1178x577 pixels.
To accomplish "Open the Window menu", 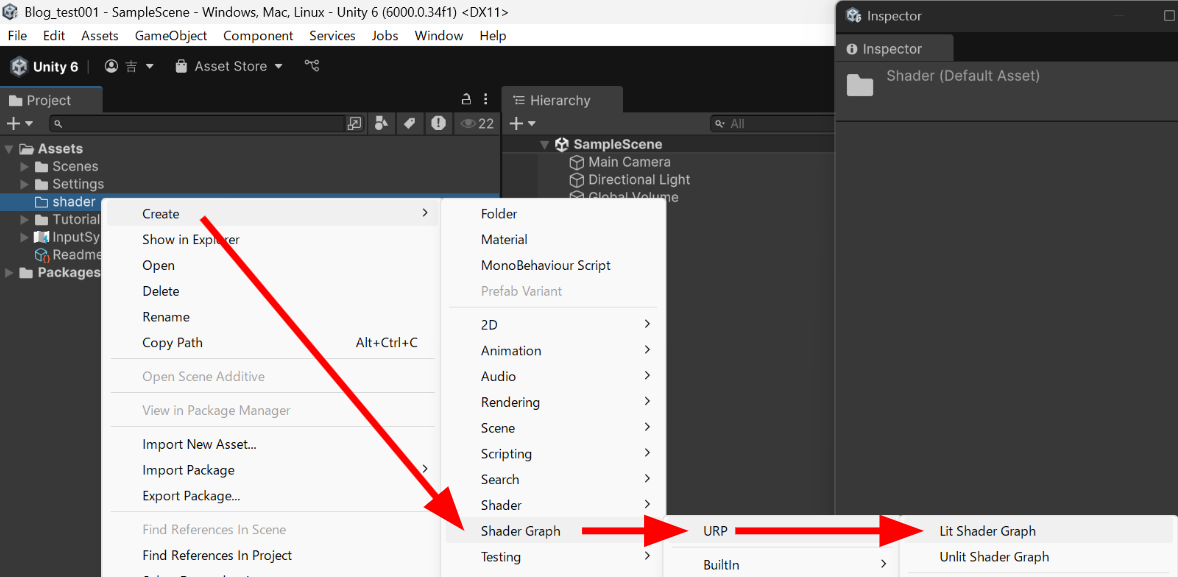I will [439, 35].
